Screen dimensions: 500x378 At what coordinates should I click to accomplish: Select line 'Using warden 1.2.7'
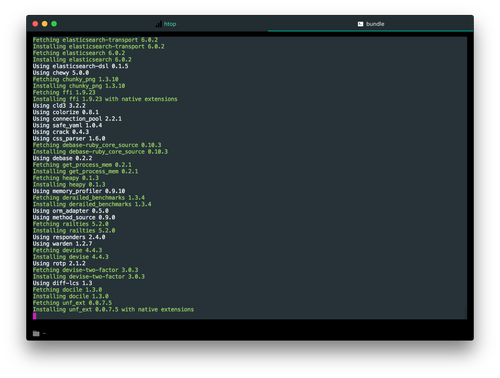pyautogui.click(x=63, y=244)
